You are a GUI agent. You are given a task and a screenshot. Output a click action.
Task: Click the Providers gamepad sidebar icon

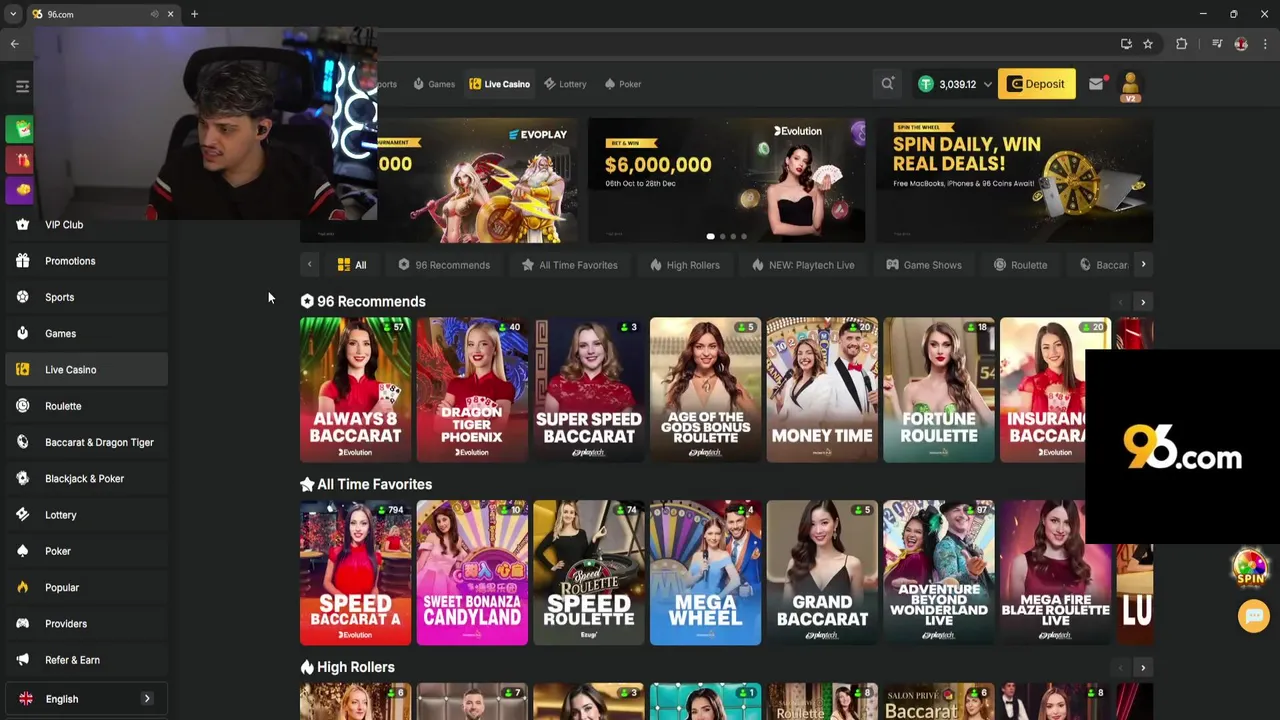(x=22, y=624)
